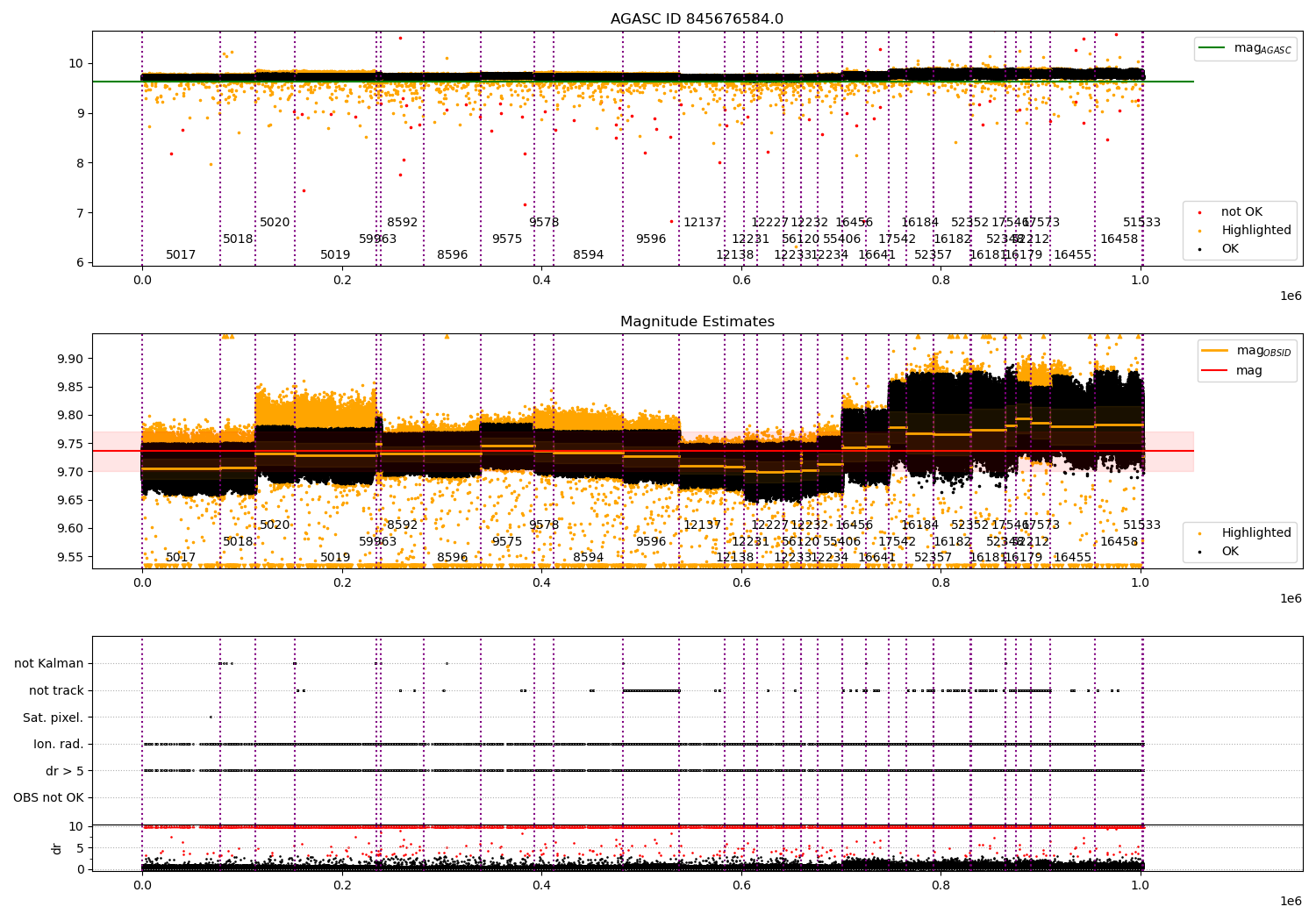This screenshot has width=1316, height=921.
Task: Click obsid label '9575' in top panel
Action: pos(507,239)
